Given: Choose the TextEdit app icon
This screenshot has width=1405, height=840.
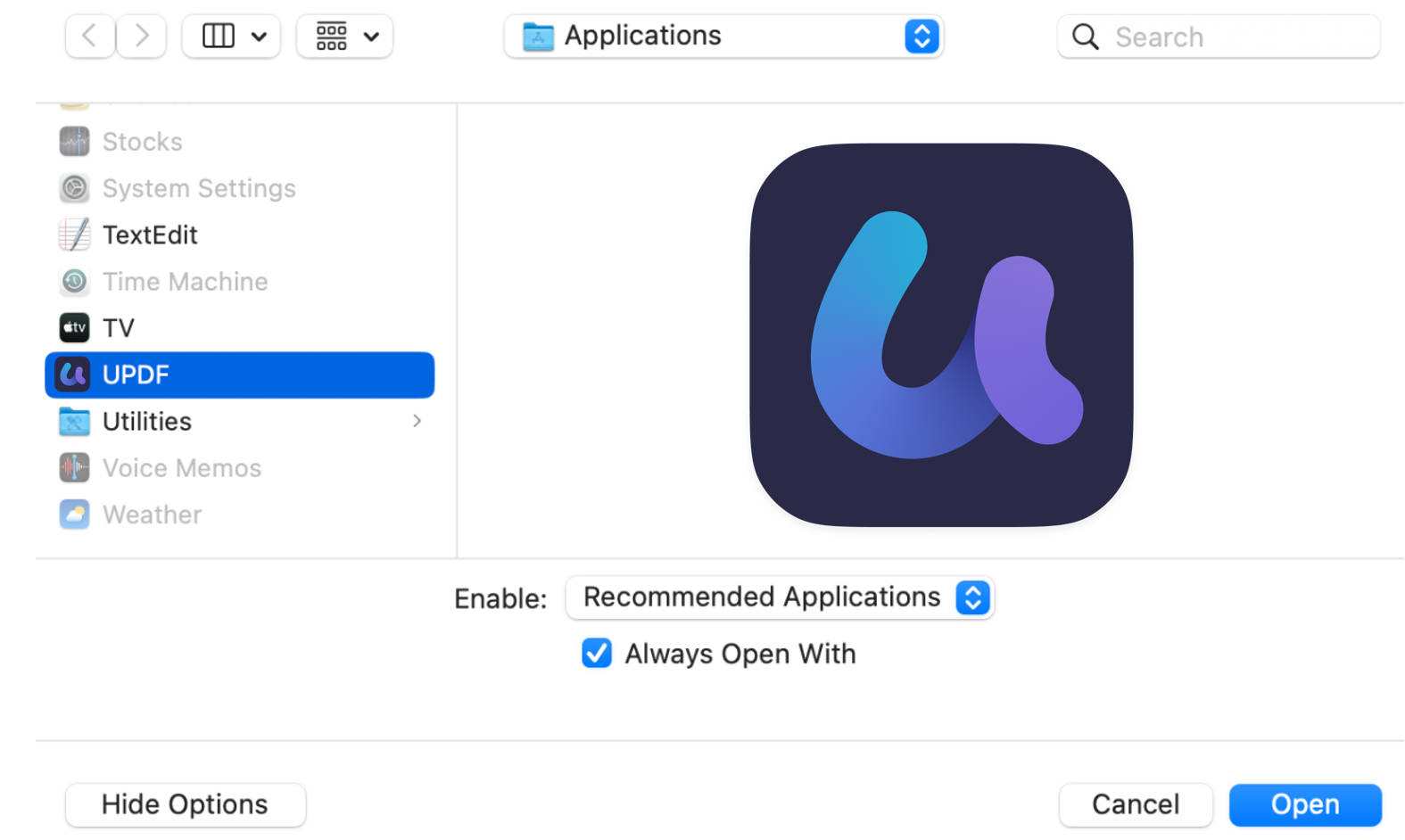Looking at the screenshot, I should click(74, 235).
